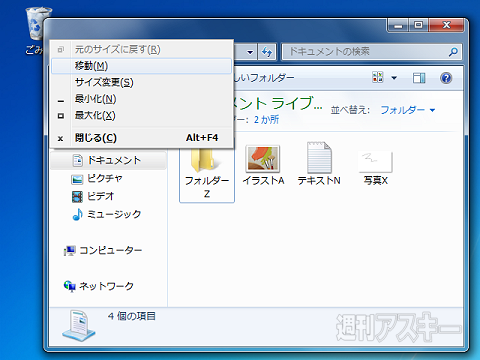Click the コンピューター monitor icon
Viewport: 480px width, 360px height.
69,251
